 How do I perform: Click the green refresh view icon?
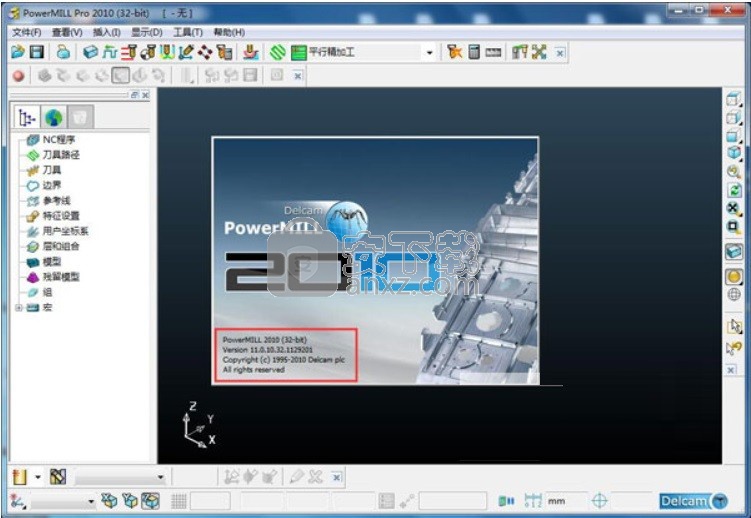(734, 190)
